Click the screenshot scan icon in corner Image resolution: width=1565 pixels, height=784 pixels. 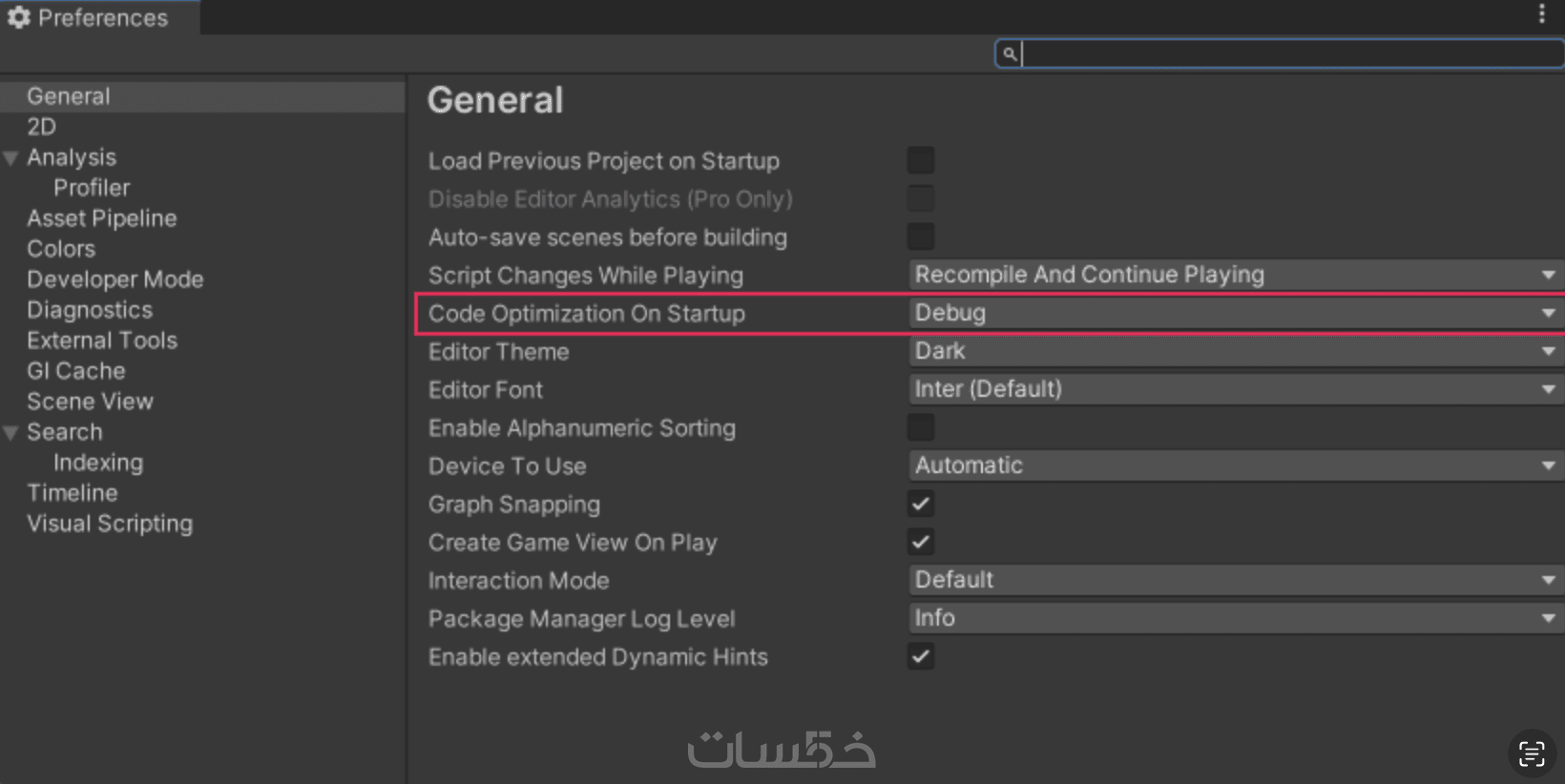coord(1532,753)
